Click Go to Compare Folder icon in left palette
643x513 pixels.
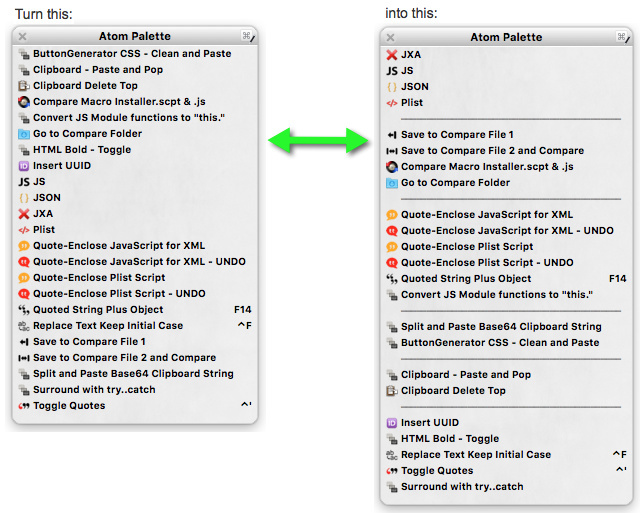click(24, 134)
